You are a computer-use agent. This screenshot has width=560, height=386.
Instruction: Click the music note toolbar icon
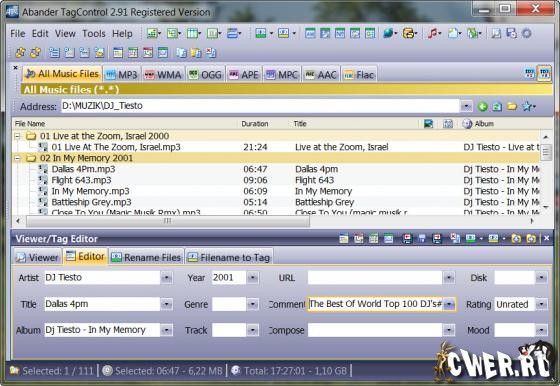(432, 34)
